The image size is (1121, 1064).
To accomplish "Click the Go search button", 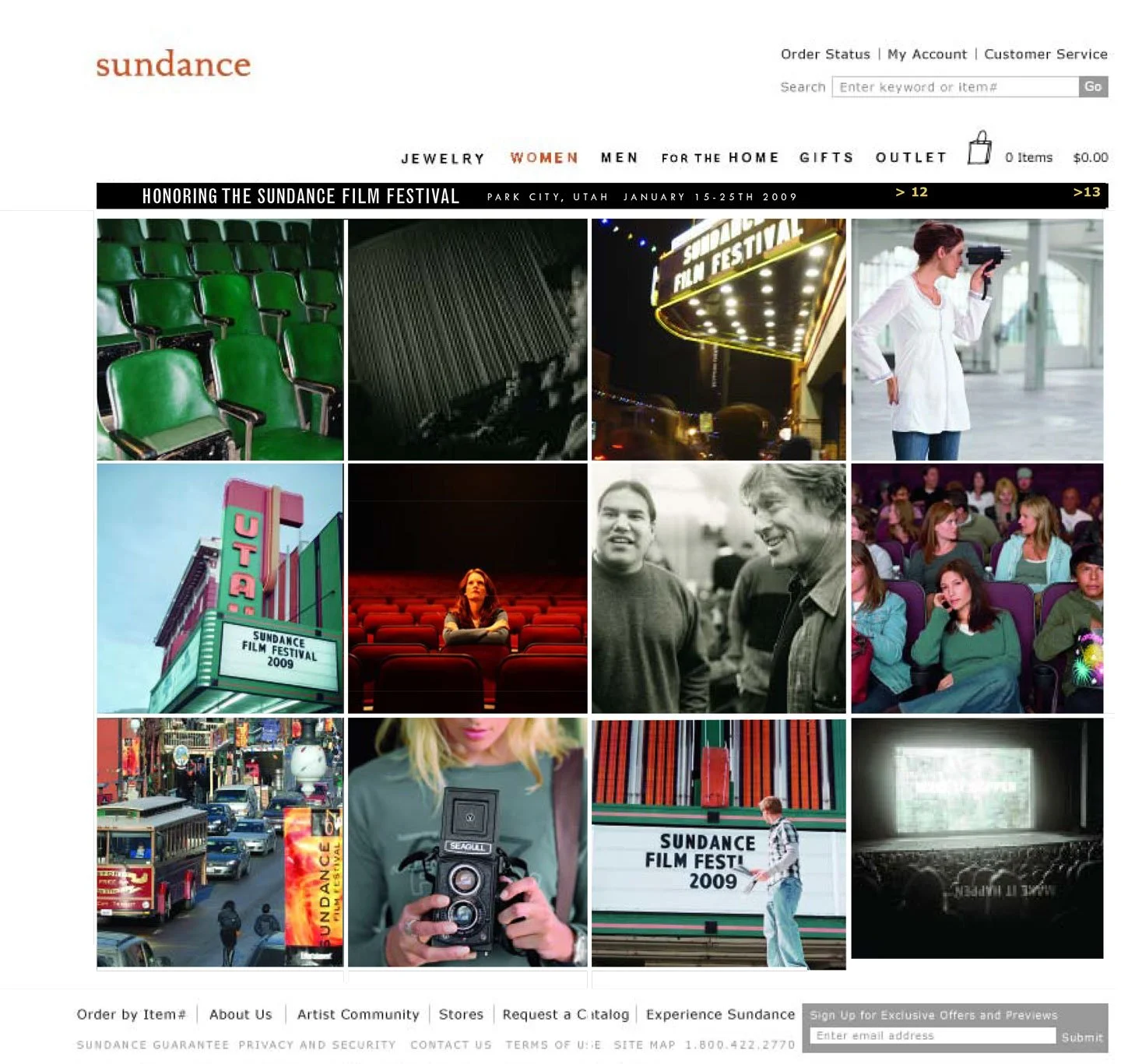I will click(x=1093, y=87).
